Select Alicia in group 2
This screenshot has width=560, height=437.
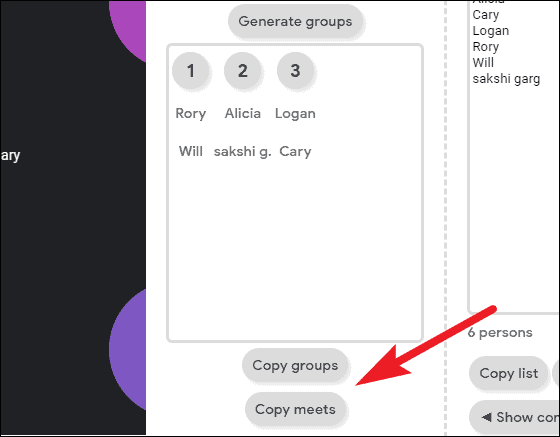tap(243, 114)
